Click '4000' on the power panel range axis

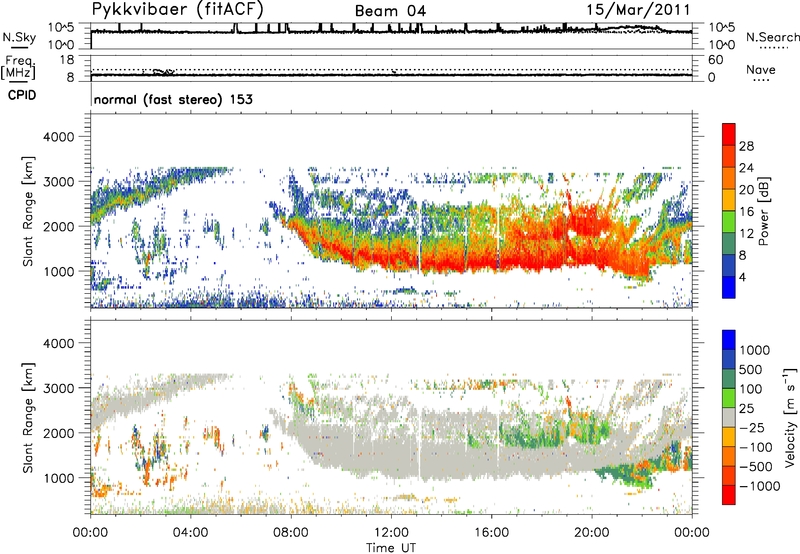58,137
